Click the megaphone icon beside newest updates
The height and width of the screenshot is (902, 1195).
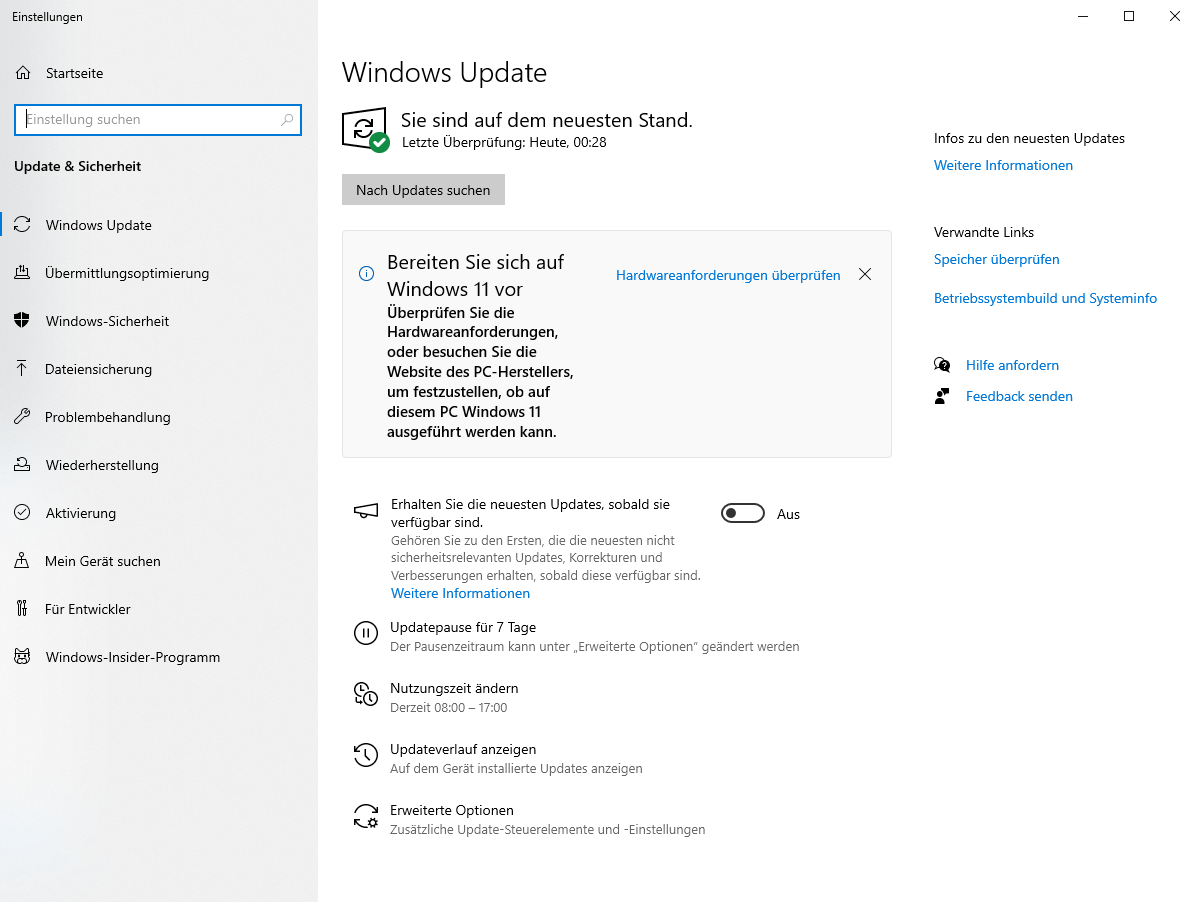point(366,511)
